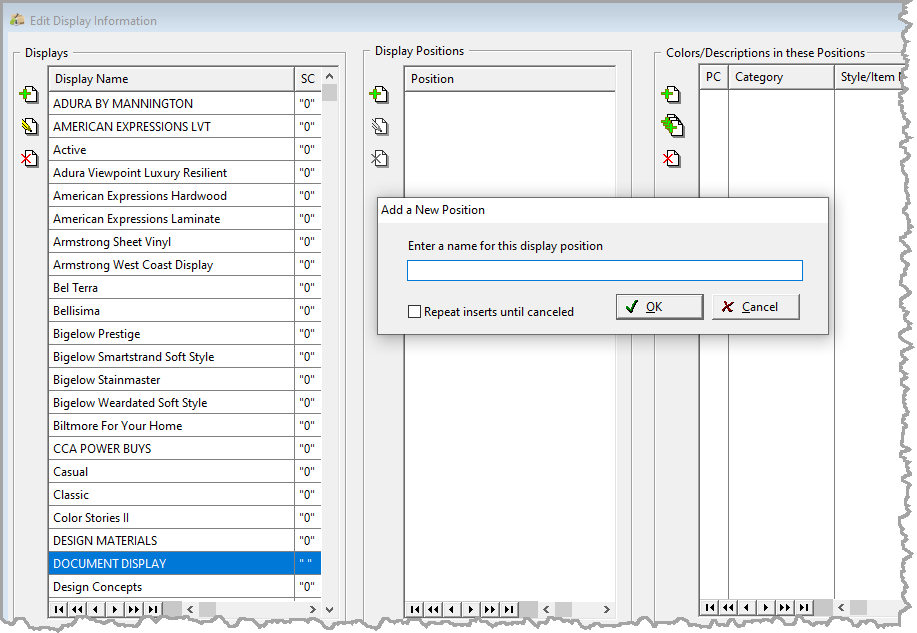The width and height of the screenshot is (917, 633).
Task: Click right arrow of Display Positions horizontal scrollbar
Action: pyautogui.click(x=606, y=609)
